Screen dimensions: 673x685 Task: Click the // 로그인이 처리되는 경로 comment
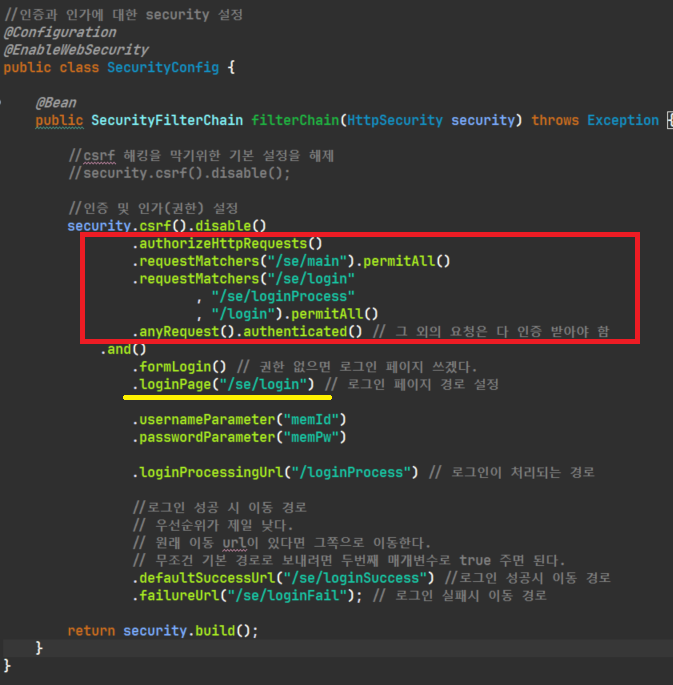pyautogui.click(x=512, y=472)
